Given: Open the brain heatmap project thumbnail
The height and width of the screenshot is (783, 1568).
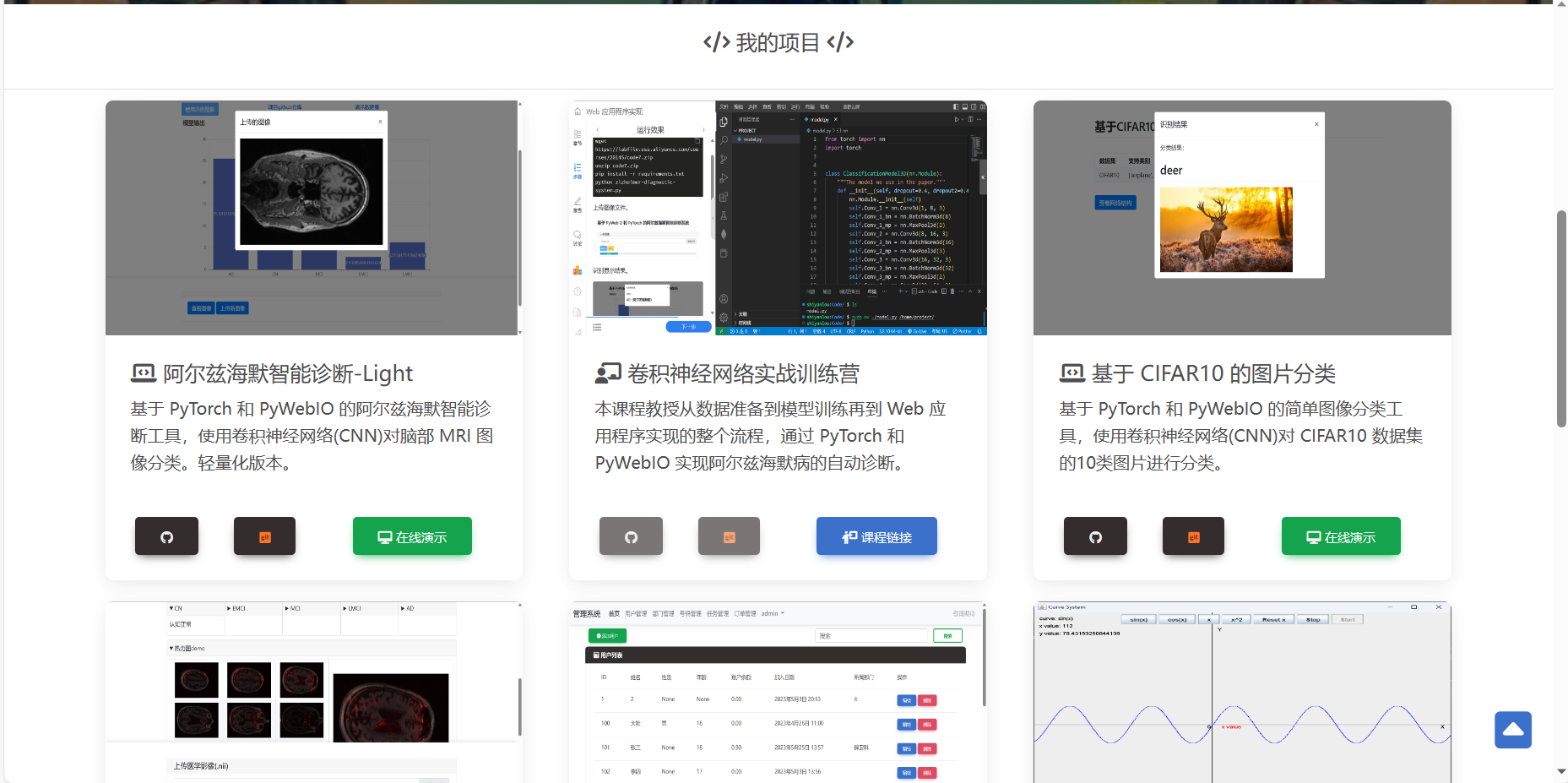Looking at the screenshot, I should click(312, 692).
